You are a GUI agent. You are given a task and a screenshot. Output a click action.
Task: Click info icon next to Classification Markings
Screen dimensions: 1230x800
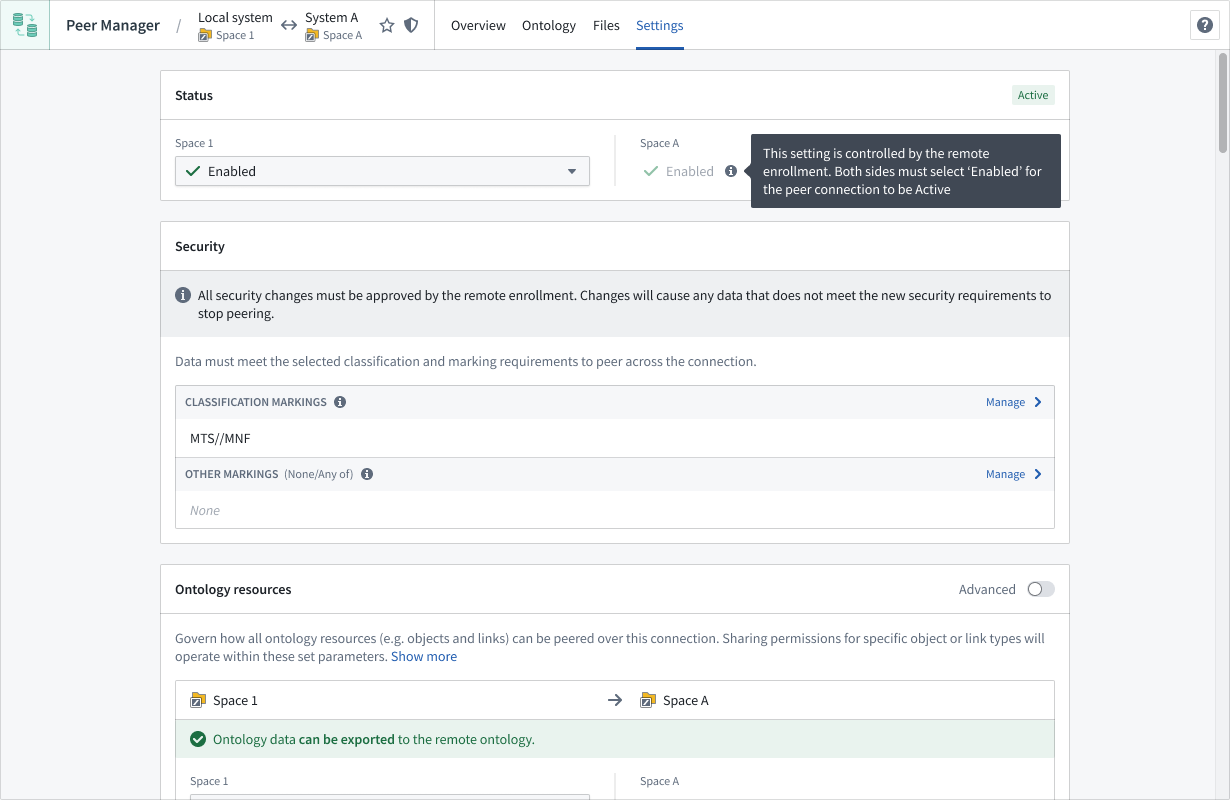tap(340, 402)
